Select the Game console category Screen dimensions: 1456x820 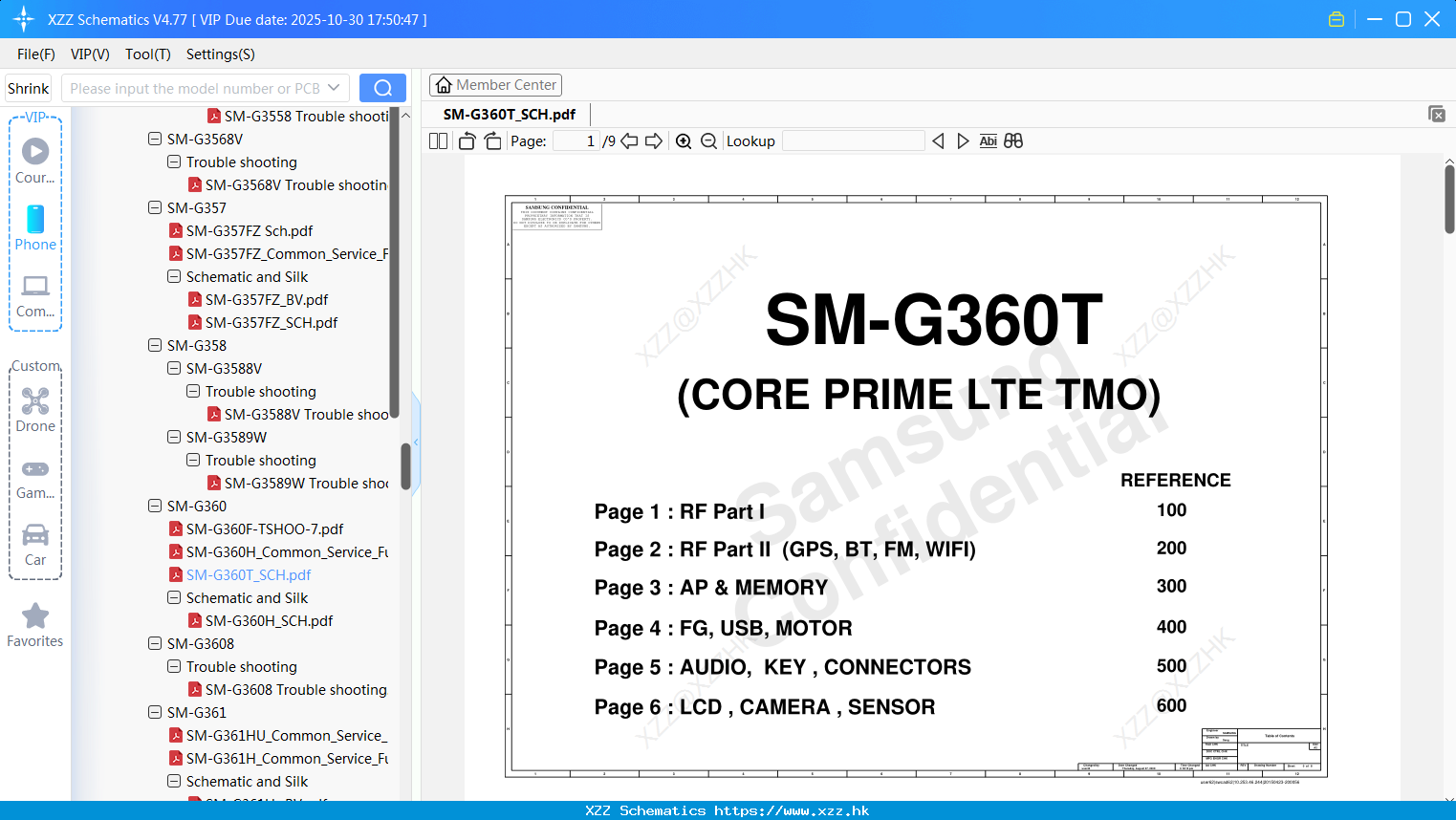click(x=35, y=478)
